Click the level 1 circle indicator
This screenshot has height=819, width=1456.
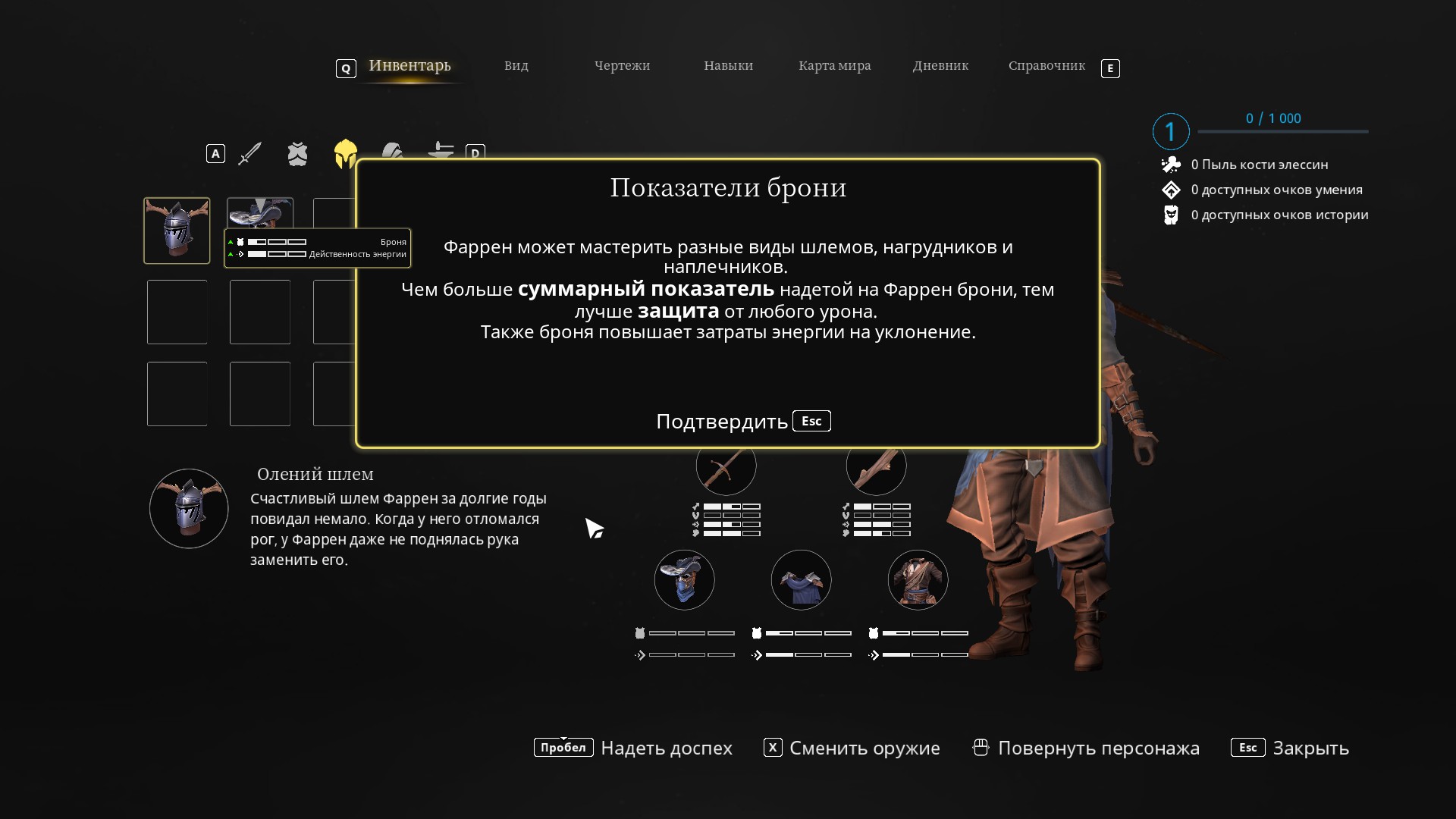pyautogui.click(x=1171, y=132)
